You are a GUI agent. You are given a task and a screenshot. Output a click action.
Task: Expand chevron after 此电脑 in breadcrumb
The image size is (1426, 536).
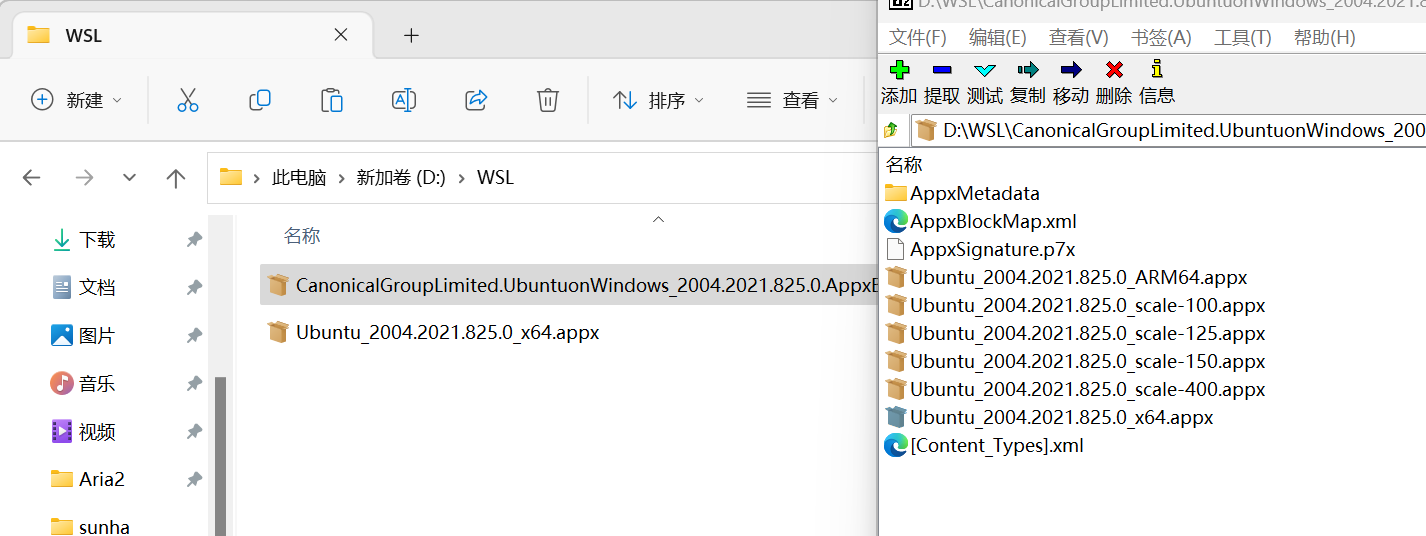[x=341, y=178]
